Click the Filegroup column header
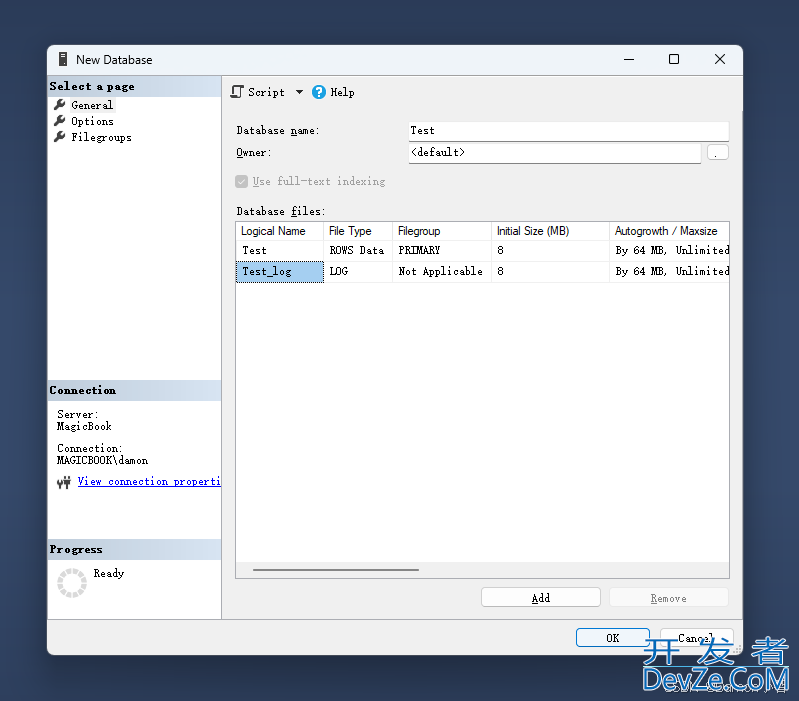The height and width of the screenshot is (701, 799). 441,231
